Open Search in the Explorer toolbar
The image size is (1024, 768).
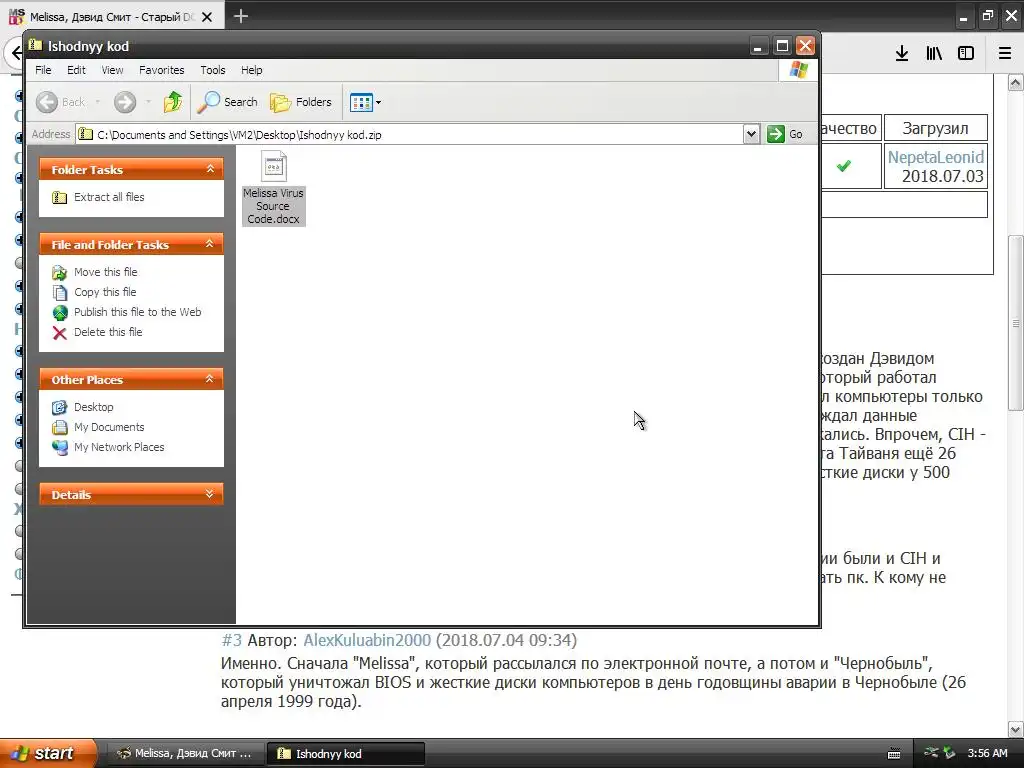(x=227, y=102)
